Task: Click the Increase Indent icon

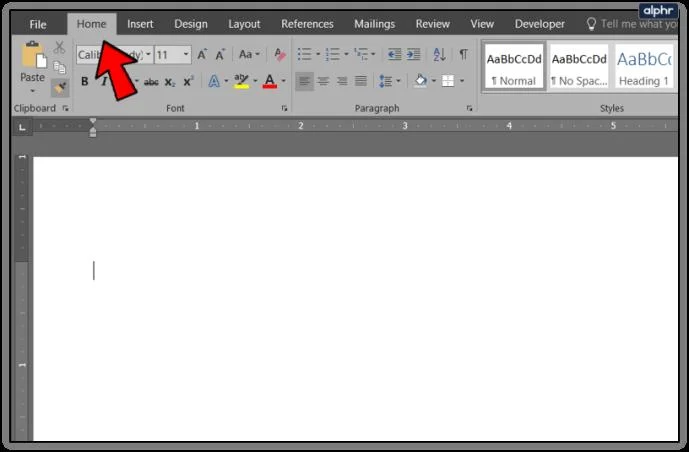Action: pos(413,54)
